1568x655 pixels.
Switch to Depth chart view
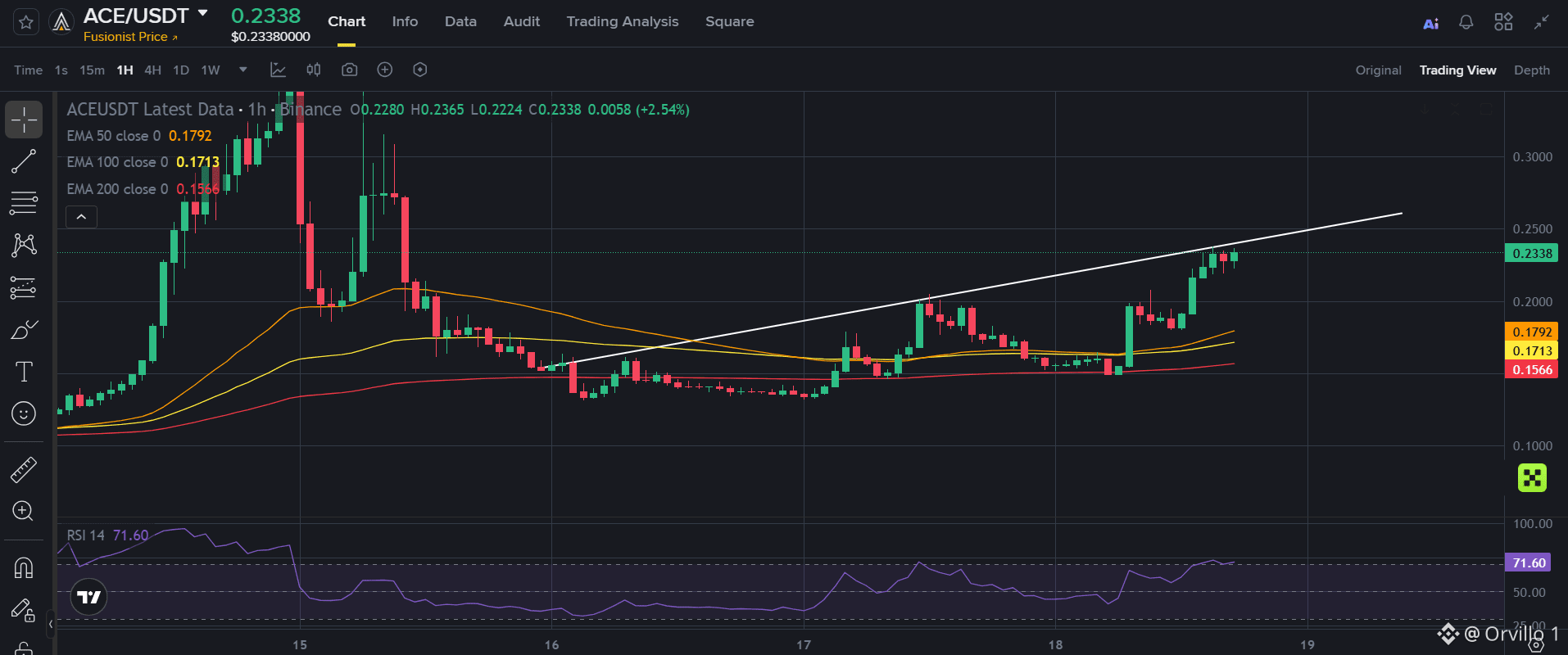point(1532,70)
